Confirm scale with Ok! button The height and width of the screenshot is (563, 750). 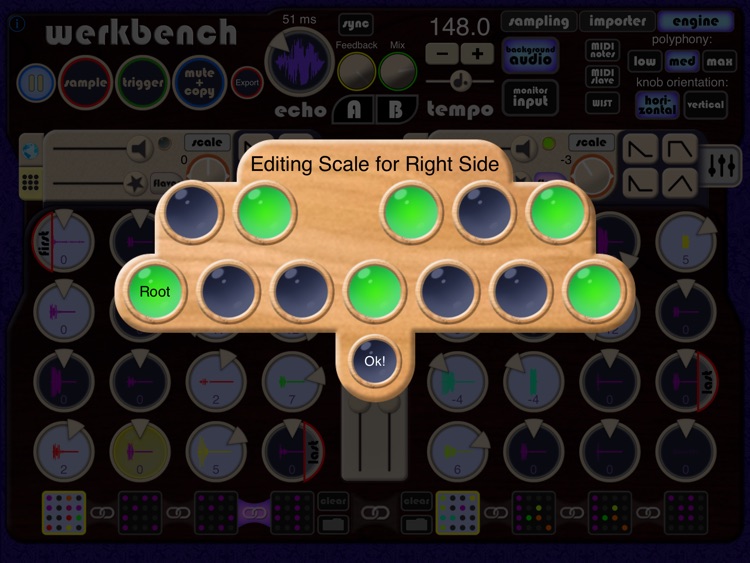[x=374, y=361]
